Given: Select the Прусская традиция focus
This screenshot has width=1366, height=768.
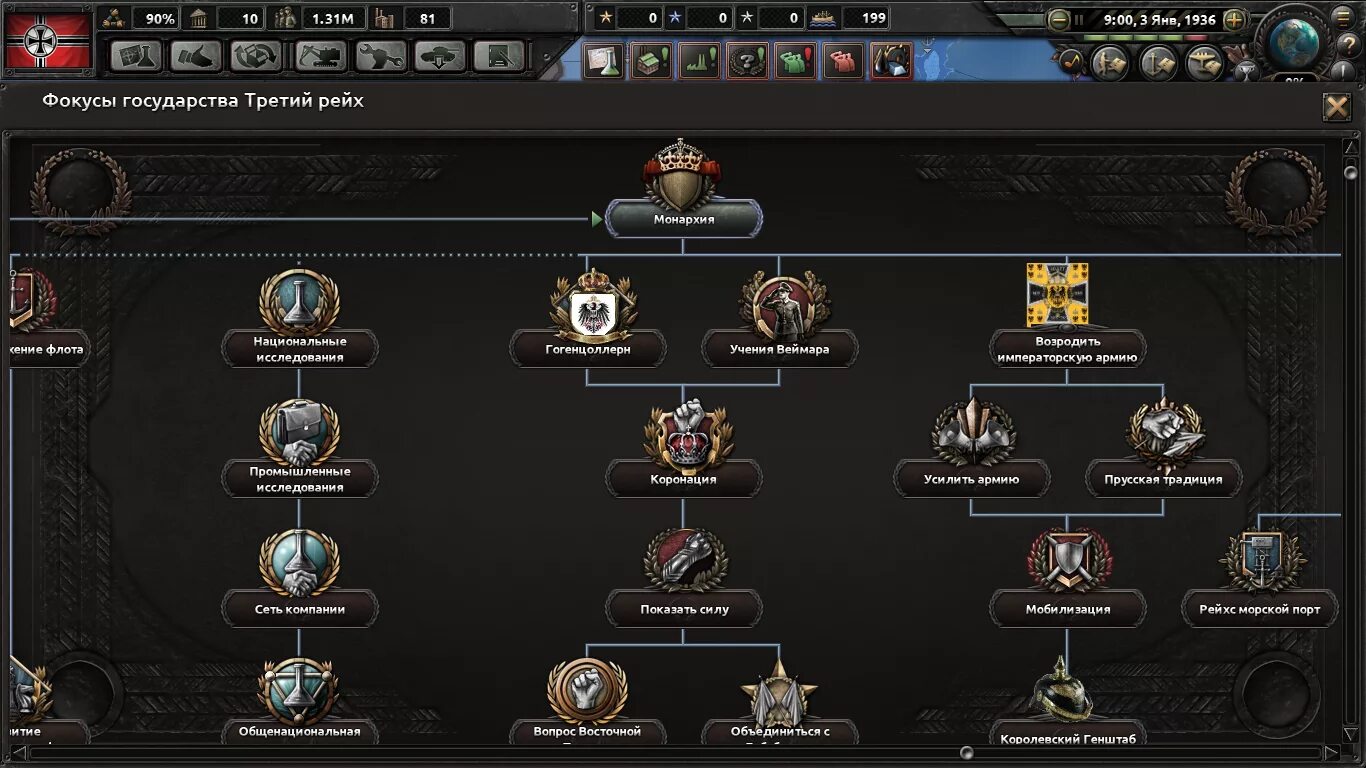Looking at the screenshot, I should click(1164, 479).
